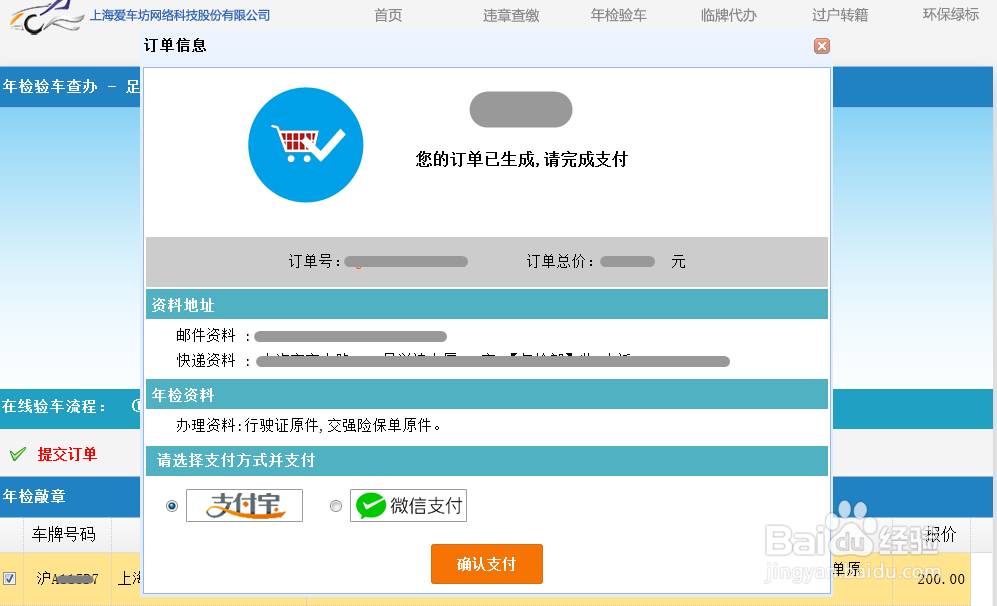This screenshot has height=606, width=997.
Task: Click the 年检敲章 section header
Action: tap(34, 496)
